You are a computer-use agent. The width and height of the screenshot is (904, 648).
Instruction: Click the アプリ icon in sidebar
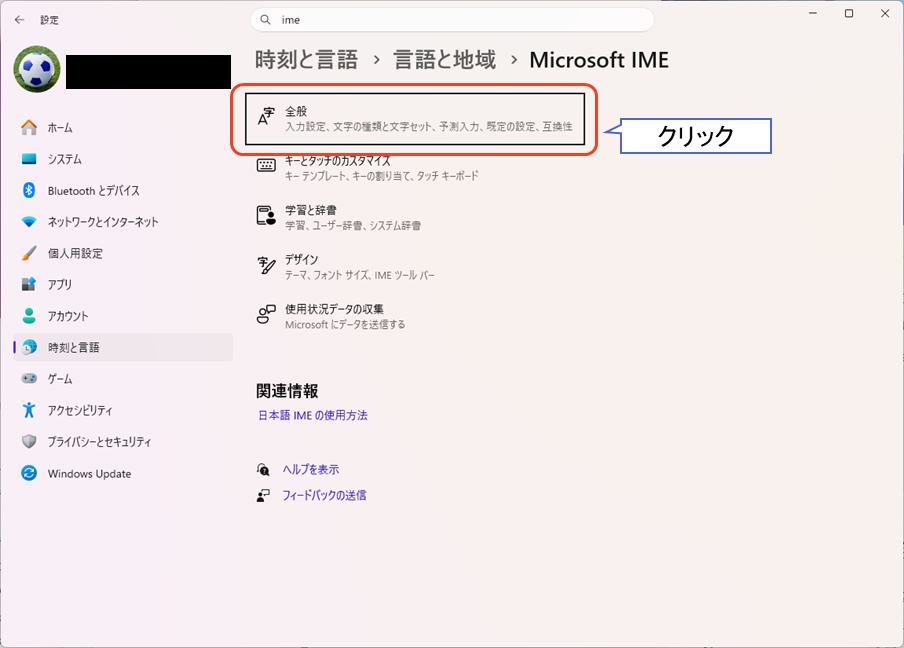pos(29,284)
